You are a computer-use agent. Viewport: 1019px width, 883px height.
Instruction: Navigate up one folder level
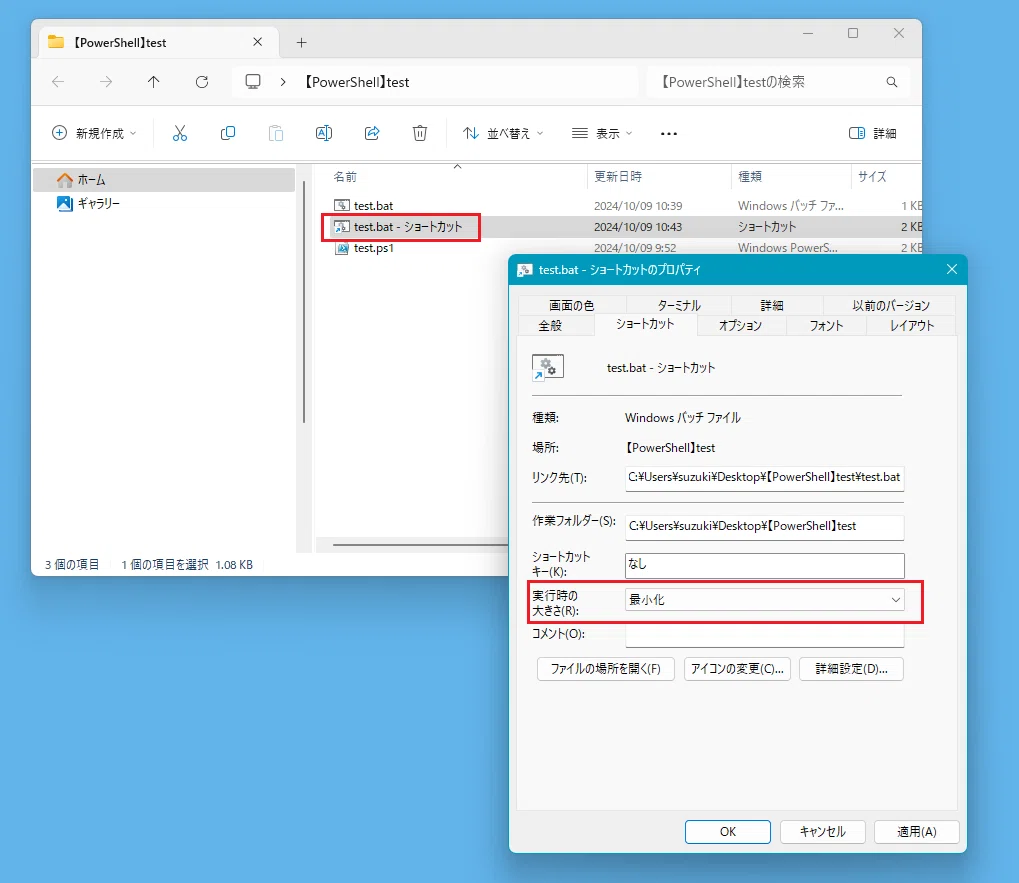pyautogui.click(x=153, y=82)
